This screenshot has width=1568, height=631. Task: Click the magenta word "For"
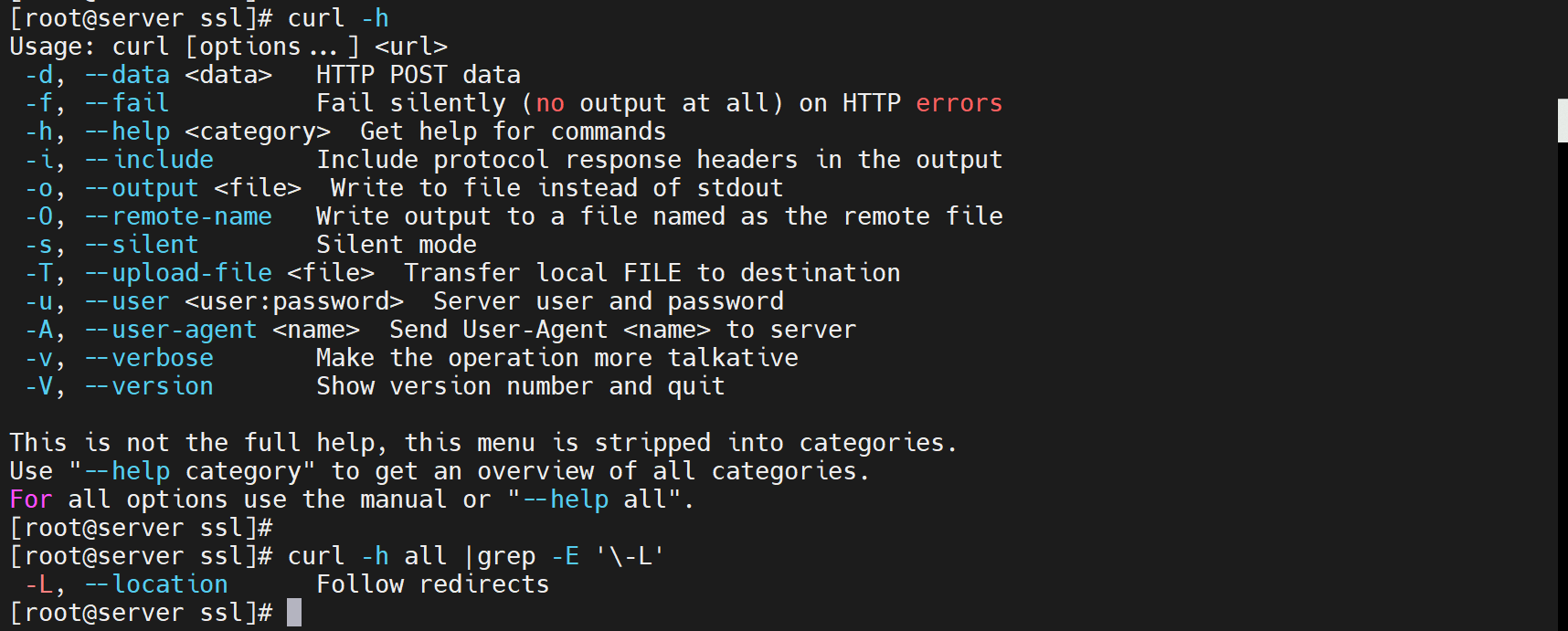click(31, 500)
